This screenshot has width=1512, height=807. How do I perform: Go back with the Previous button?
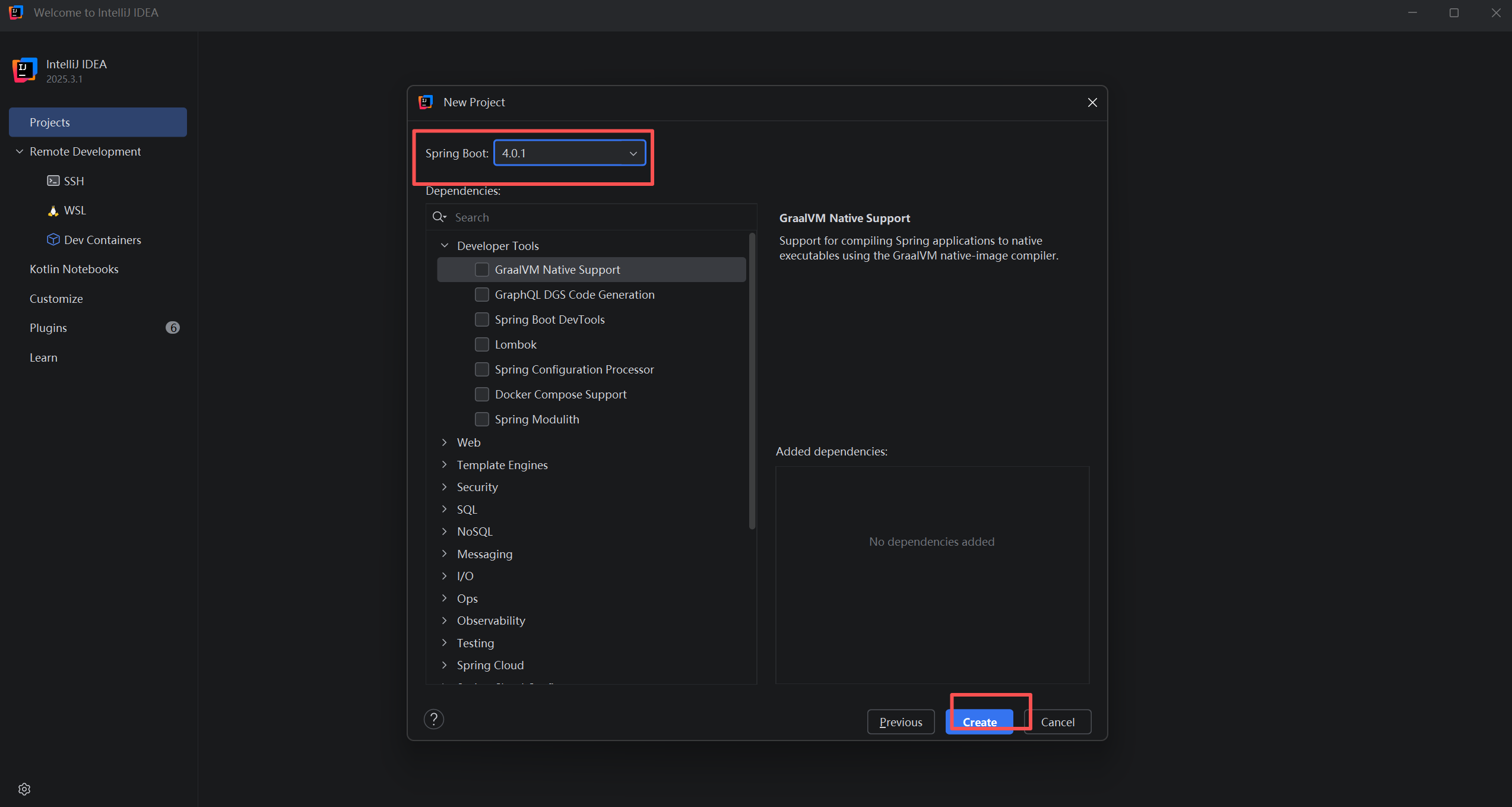pyautogui.click(x=900, y=722)
